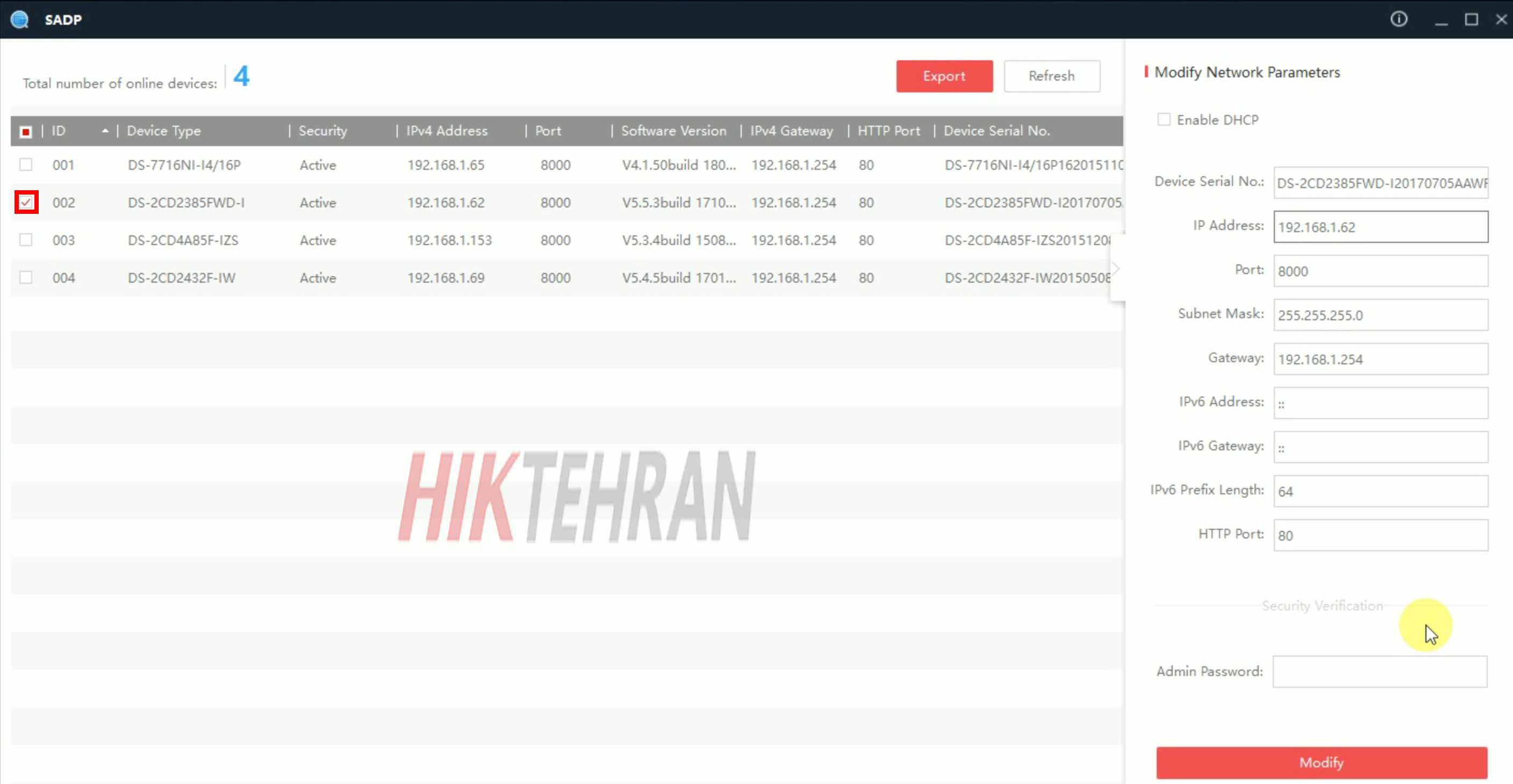The image size is (1513, 784).
Task: Focus the IPv6 Prefix Length field
Action: (1380, 491)
